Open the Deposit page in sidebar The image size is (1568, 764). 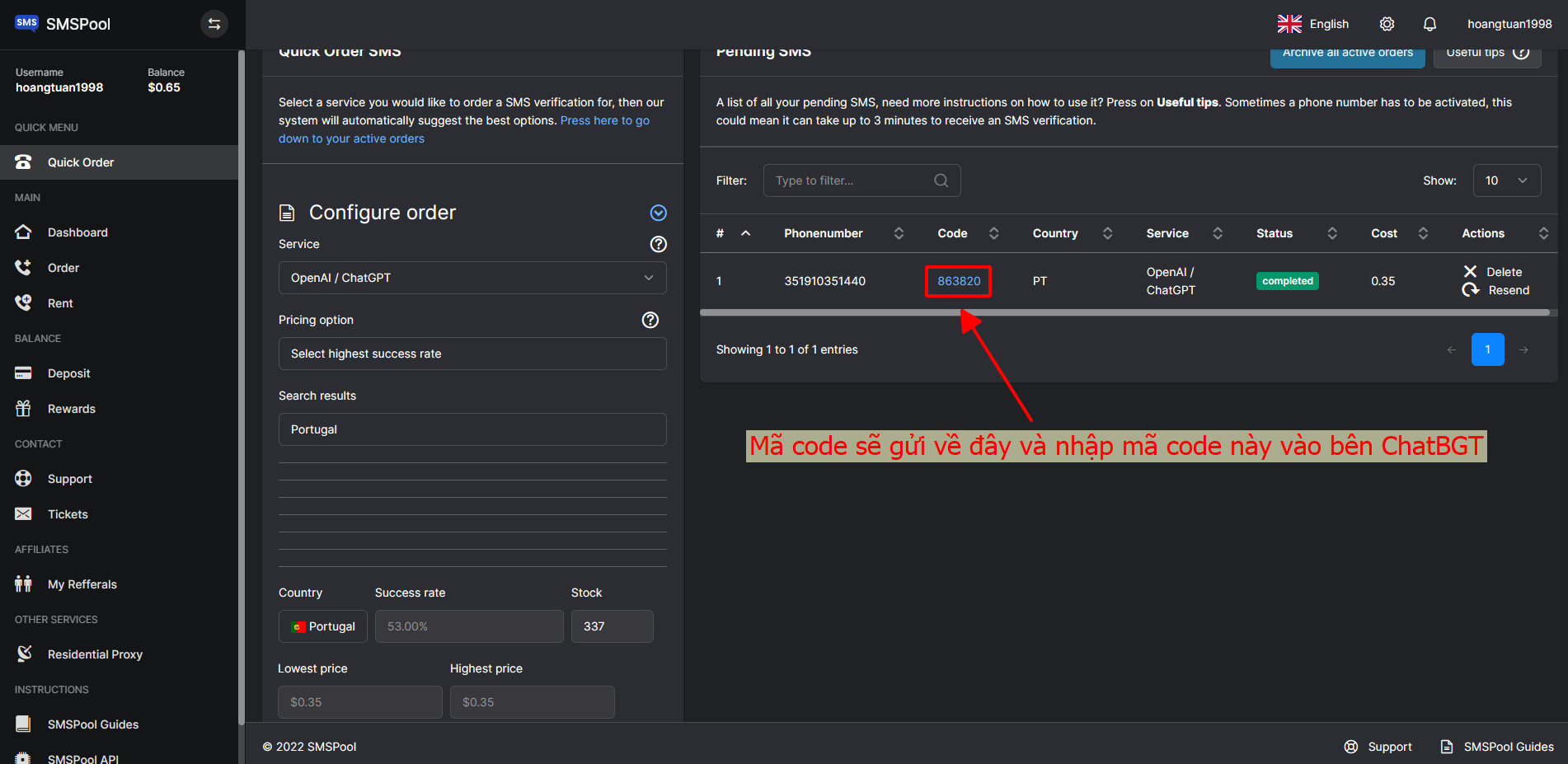tap(68, 373)
